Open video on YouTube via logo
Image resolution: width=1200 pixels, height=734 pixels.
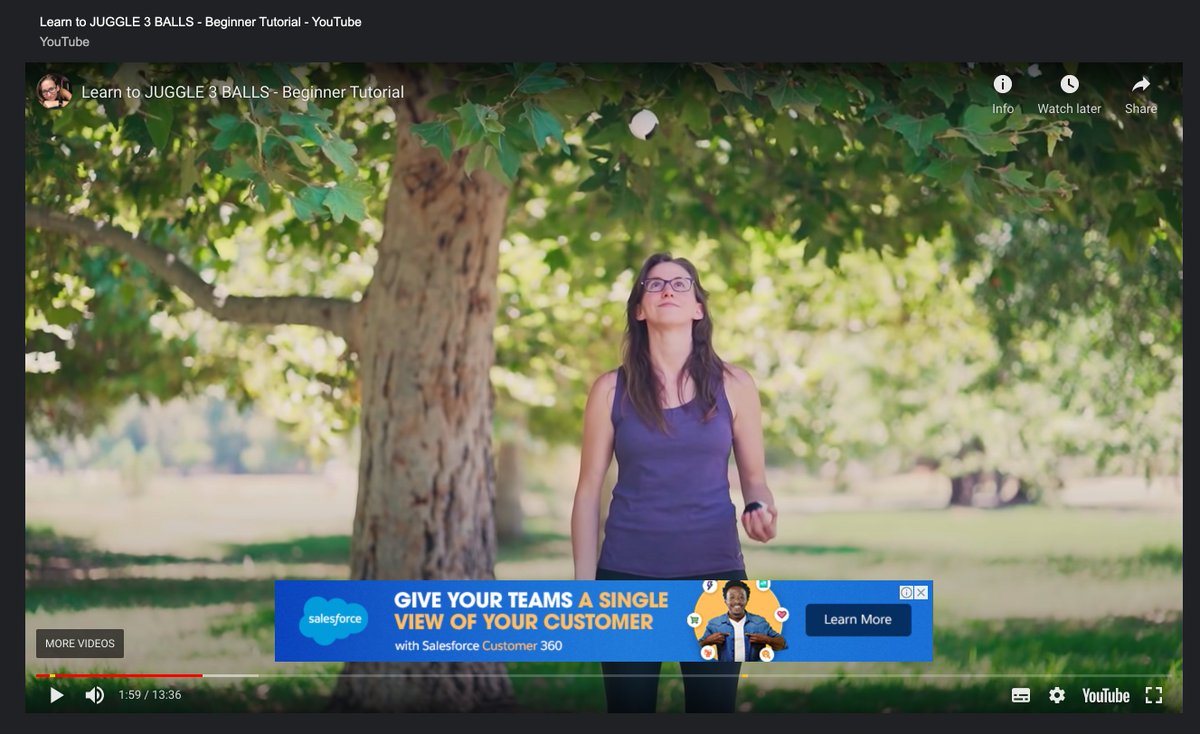[1105, 695]
